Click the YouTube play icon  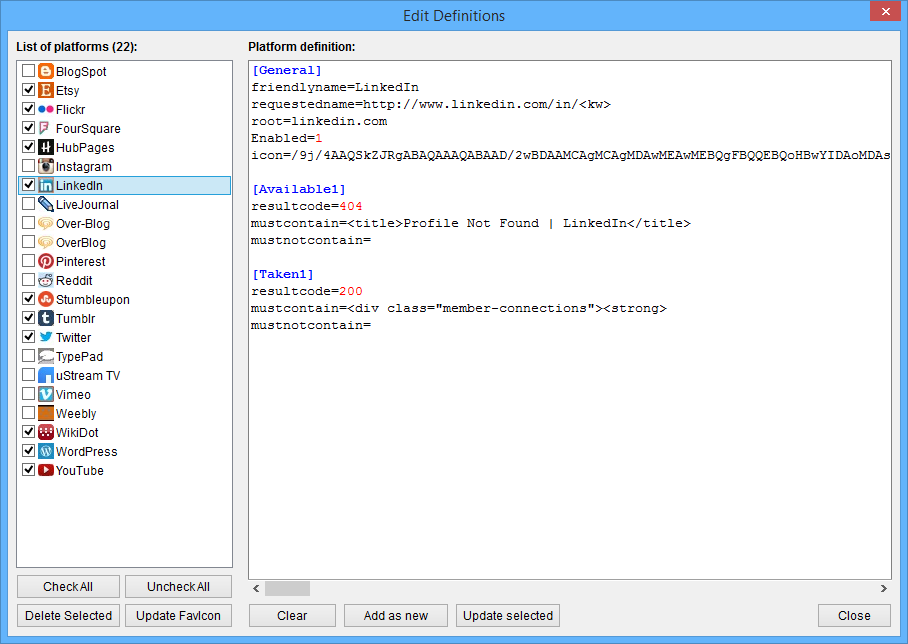tap(45, 471)
